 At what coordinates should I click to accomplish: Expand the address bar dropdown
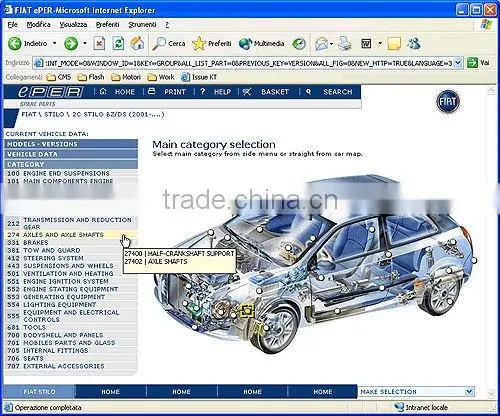click(x=458, y=63)
